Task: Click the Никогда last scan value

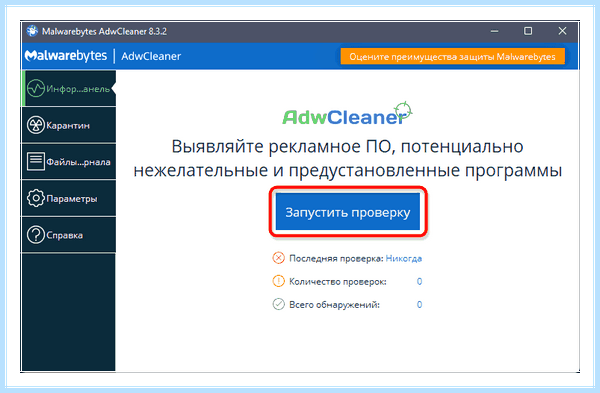Action: point(404,258)
